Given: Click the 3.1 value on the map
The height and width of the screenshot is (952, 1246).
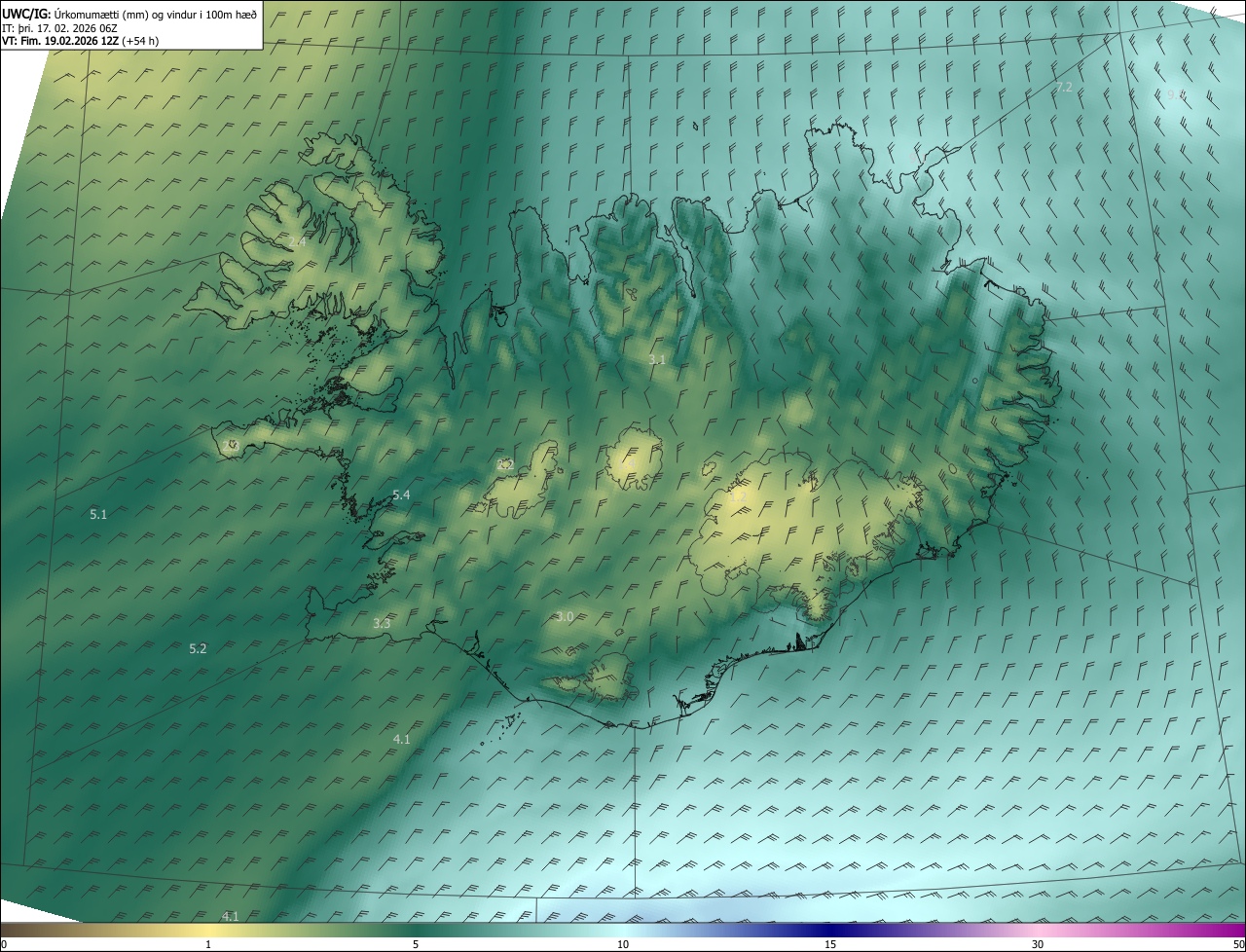Looking at the screenshot, I should 657,359.
